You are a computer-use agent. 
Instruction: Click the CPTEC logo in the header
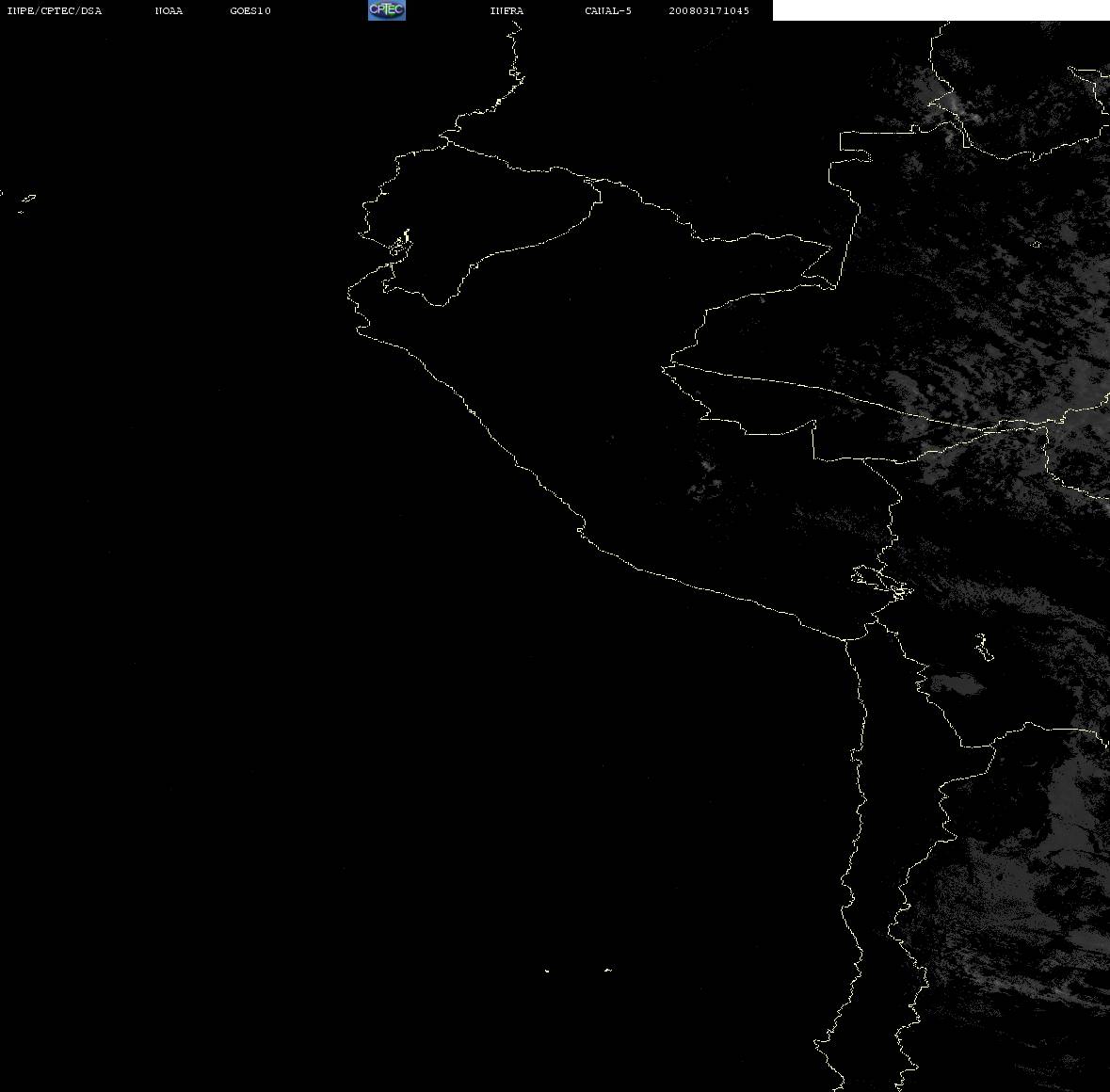[x=387, y=10]
